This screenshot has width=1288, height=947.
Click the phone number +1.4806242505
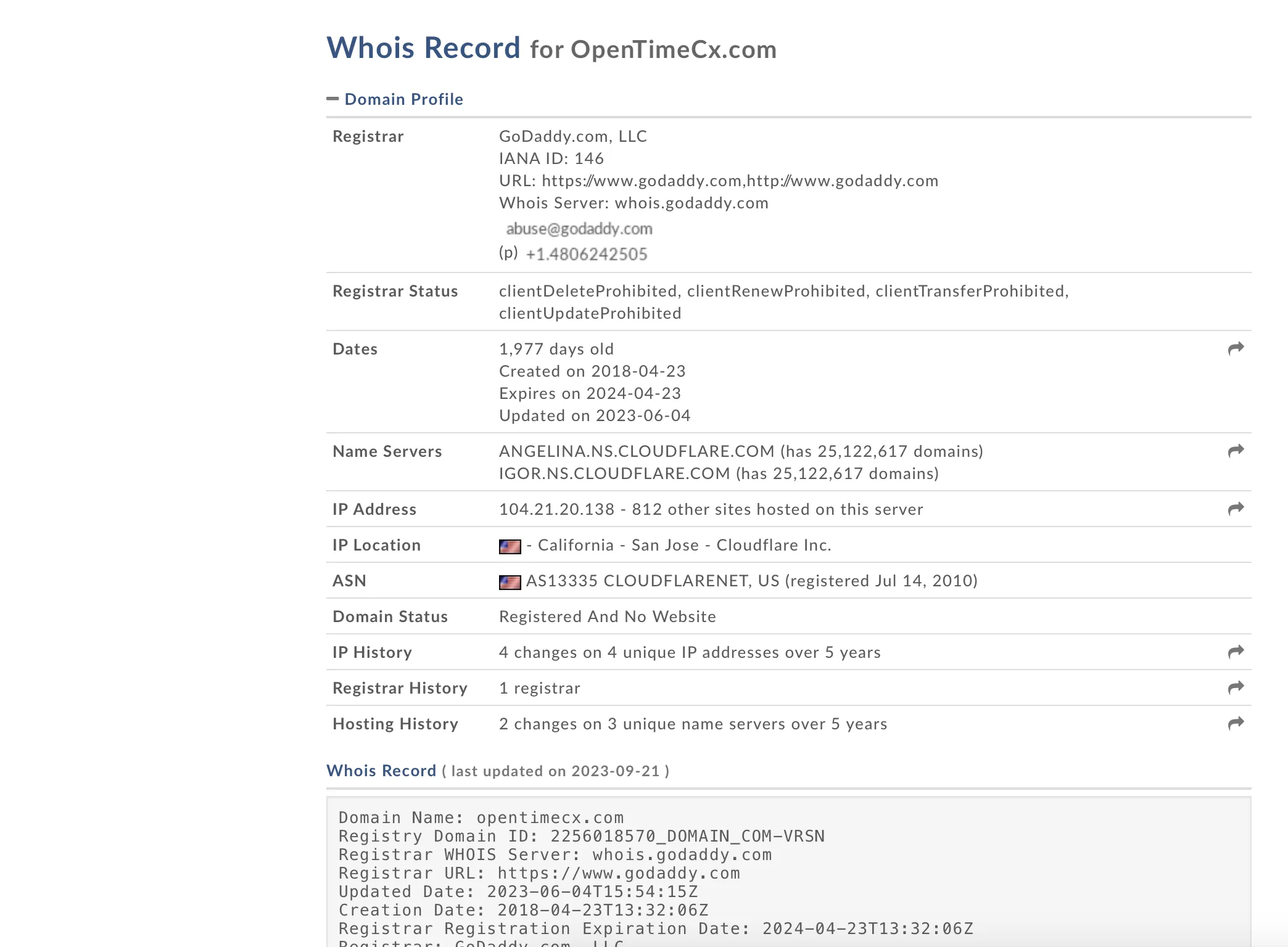click(586, 254)
